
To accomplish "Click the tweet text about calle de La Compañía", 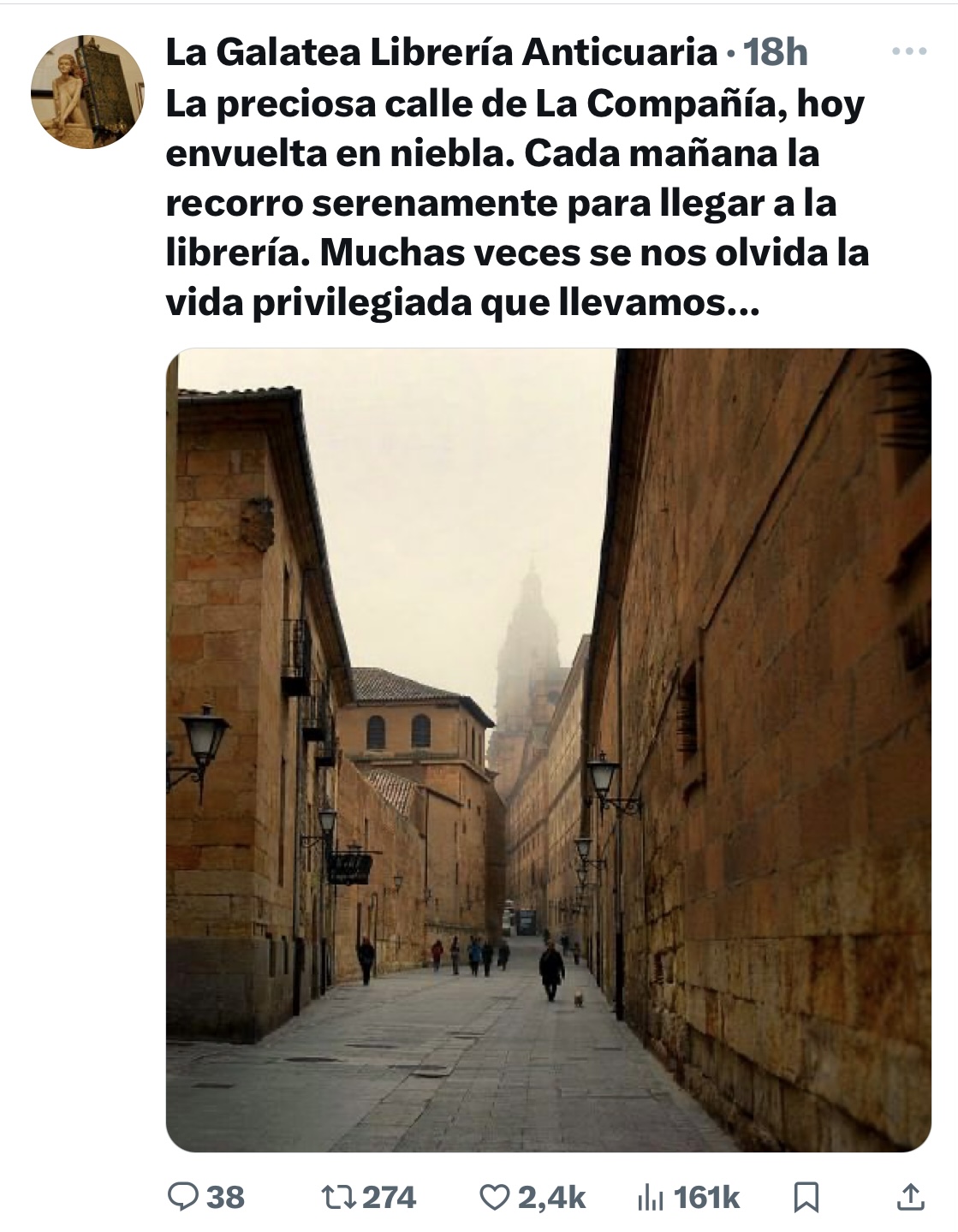I will (x=516, y=203).
